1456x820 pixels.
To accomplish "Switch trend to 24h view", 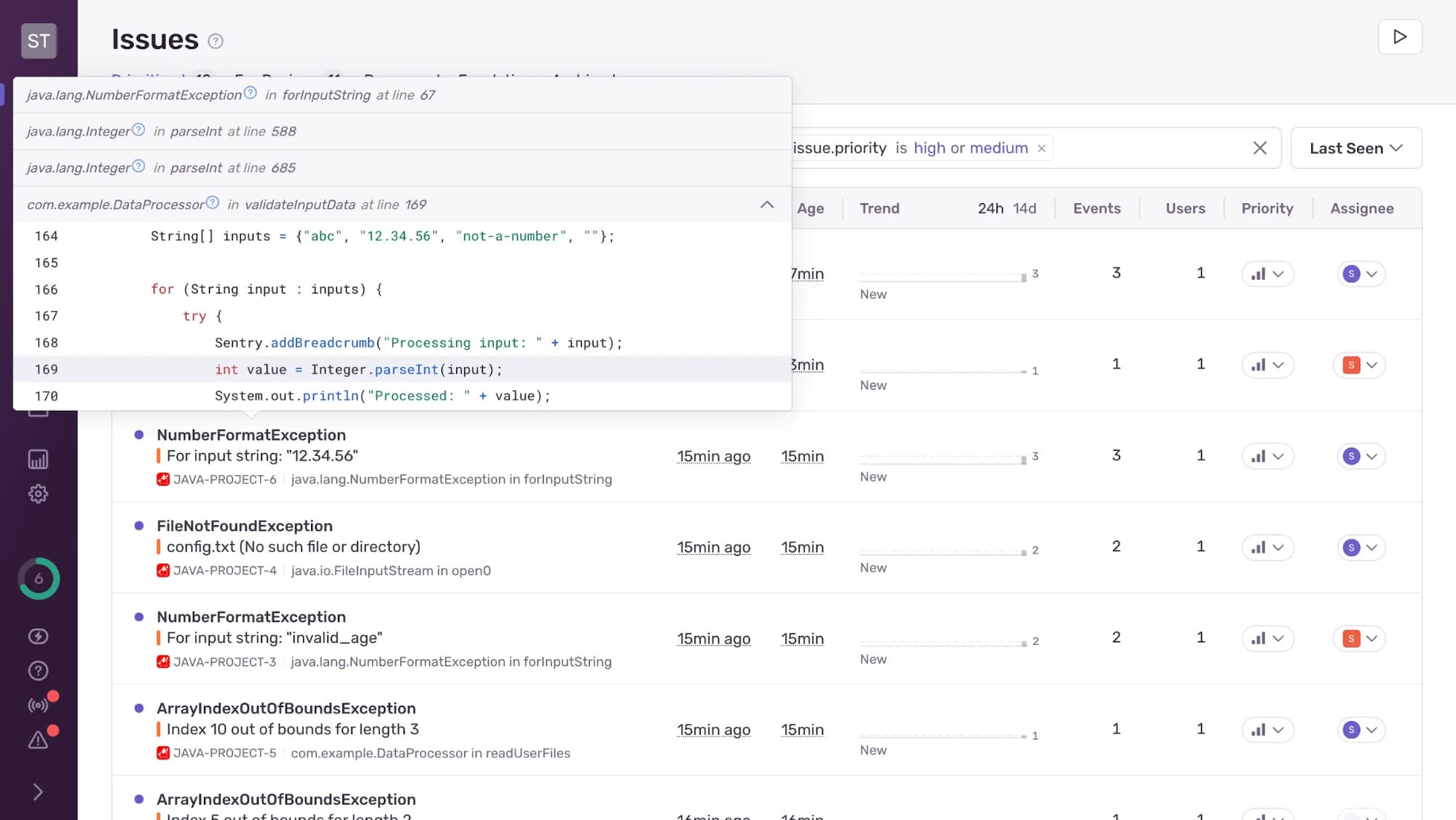I will 990,208.
